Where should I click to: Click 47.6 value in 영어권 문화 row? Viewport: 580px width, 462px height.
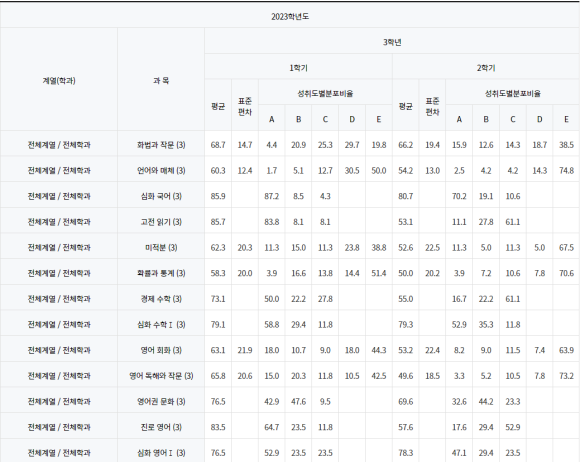coord(298,401)
